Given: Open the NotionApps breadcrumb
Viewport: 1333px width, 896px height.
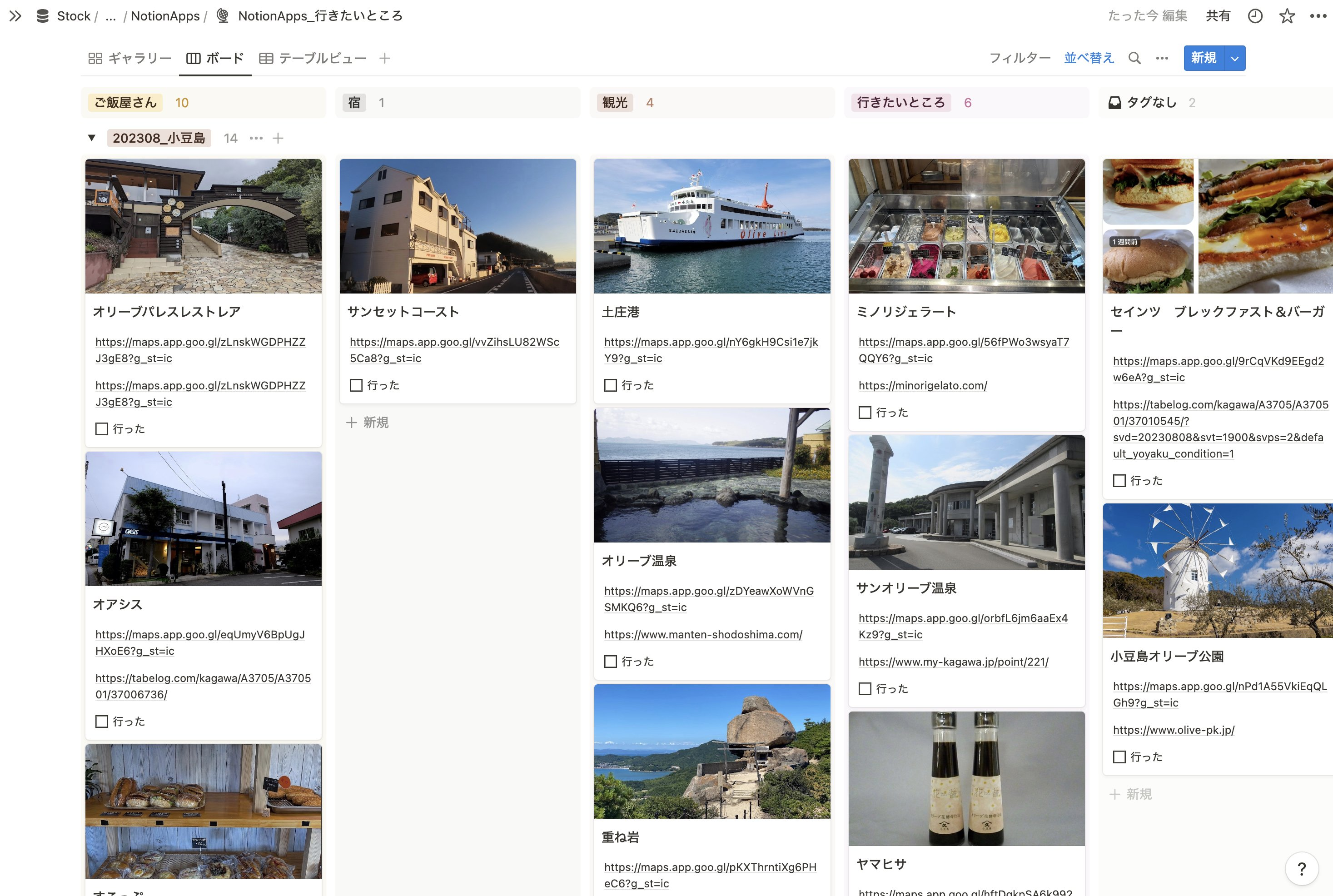Looking at the screenshot, I should [x=165, y=16].
